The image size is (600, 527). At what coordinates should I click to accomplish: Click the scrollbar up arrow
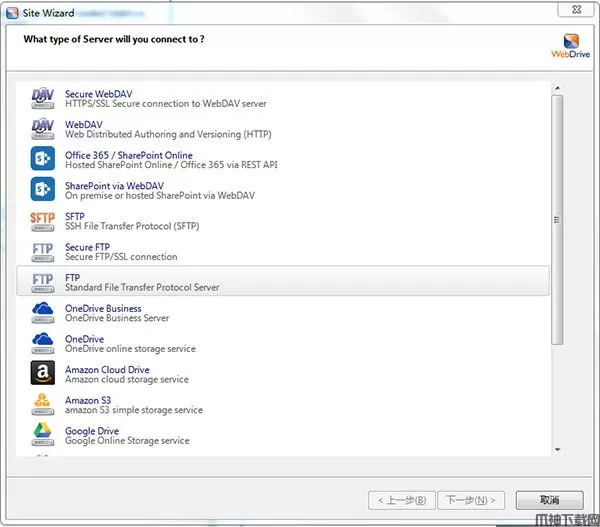pyautogui.click(x=557, y=88)
